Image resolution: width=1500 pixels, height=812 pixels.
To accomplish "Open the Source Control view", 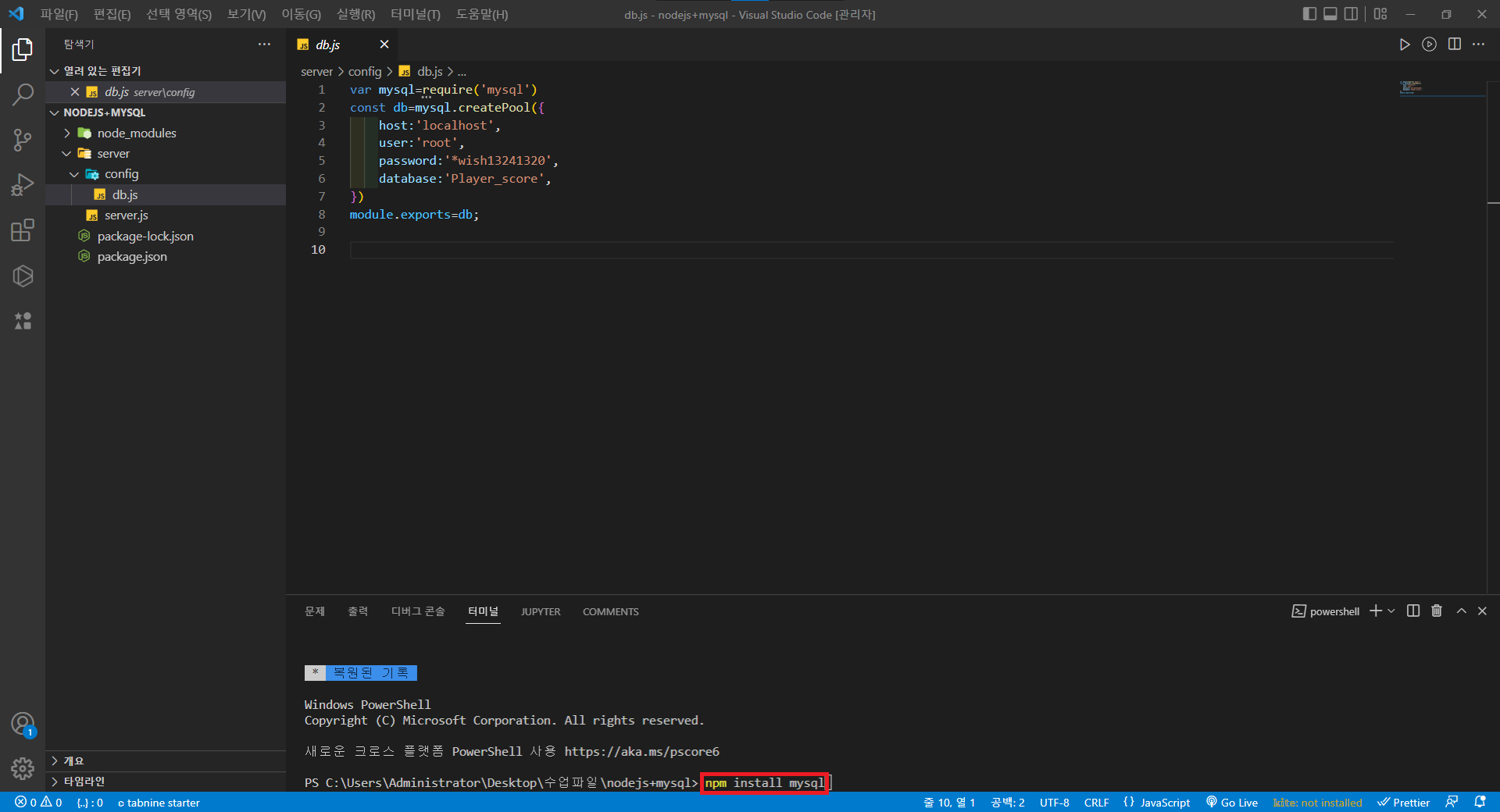I will point(23,141).
